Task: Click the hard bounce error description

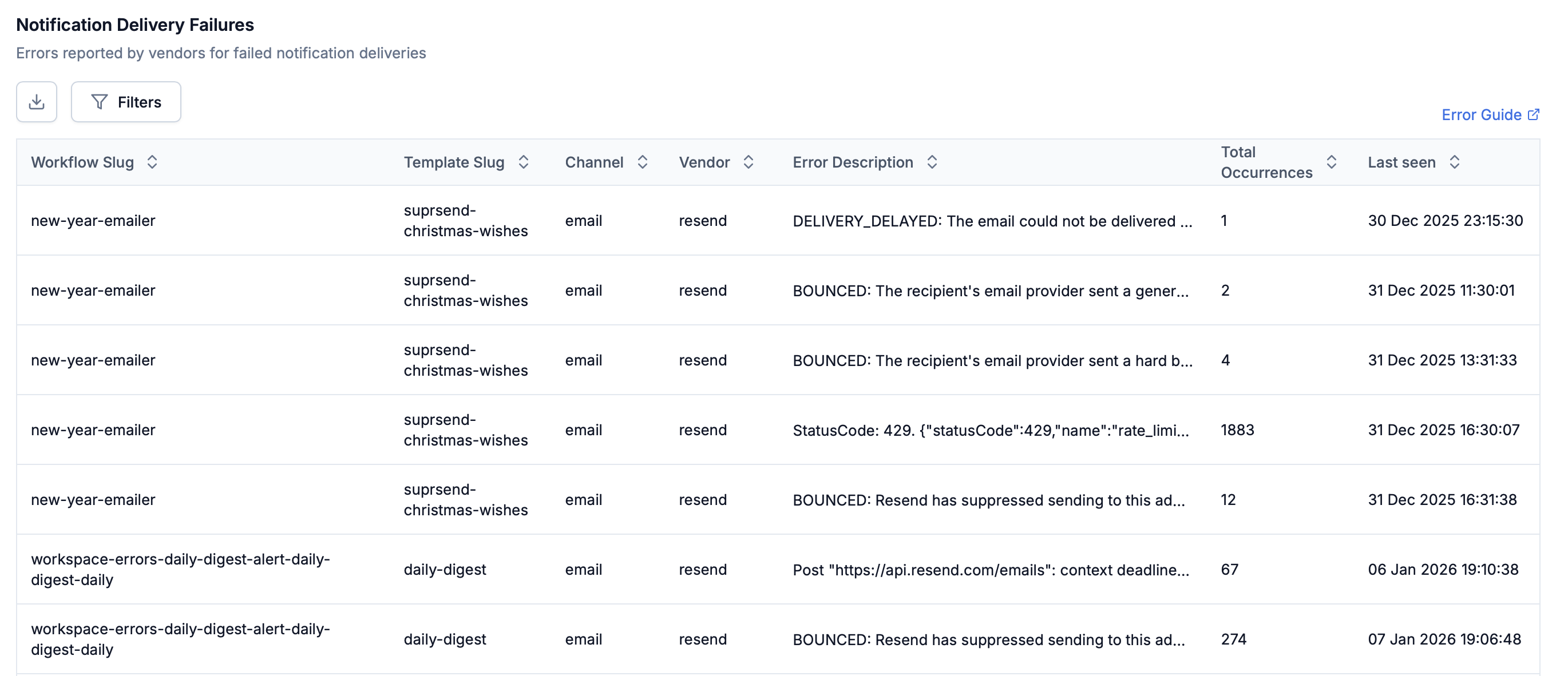Action: [992, 360]
